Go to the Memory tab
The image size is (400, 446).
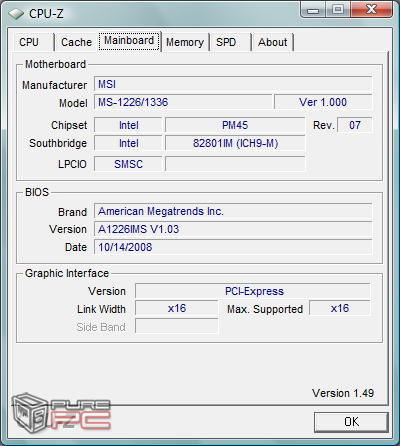point(185,42)
